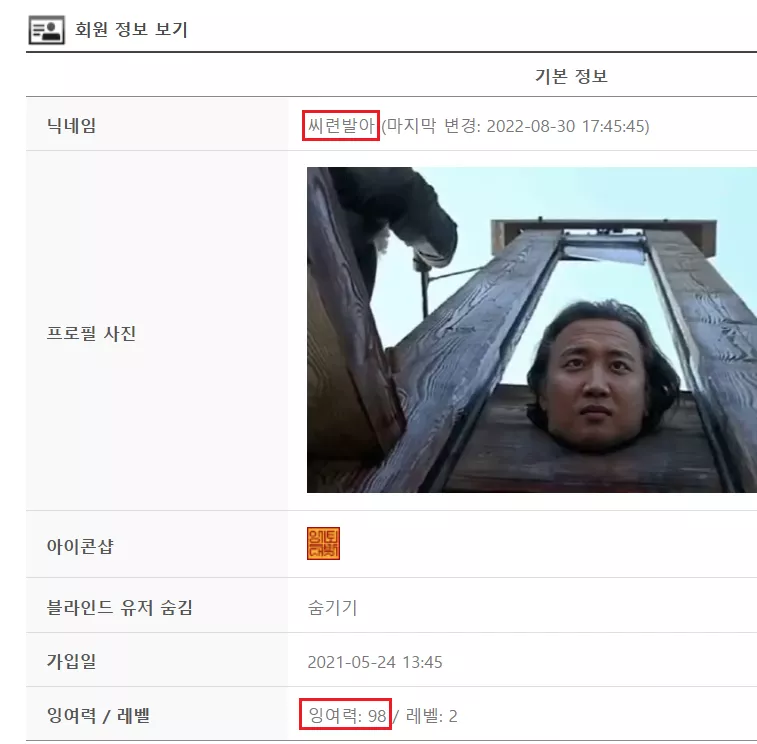Viewport: 757px width, 744px height.
Task: Click the 잉여력 / 레벨 row label
Action: [x=98, y=715]
